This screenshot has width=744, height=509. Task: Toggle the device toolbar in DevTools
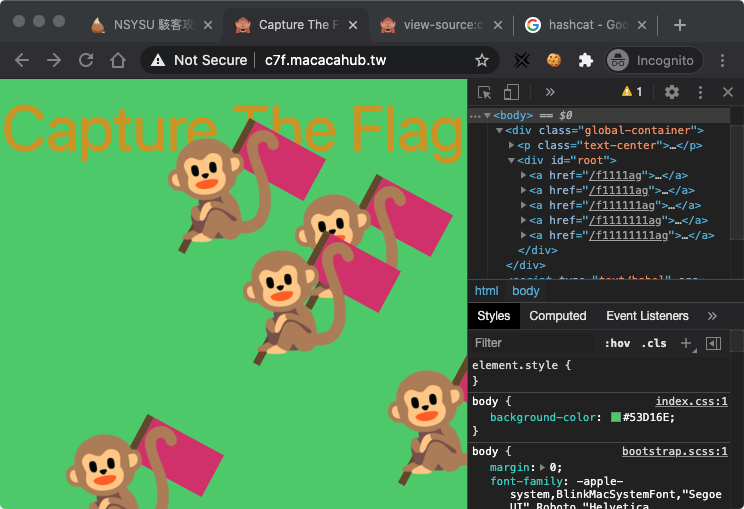tap(511, 92)
